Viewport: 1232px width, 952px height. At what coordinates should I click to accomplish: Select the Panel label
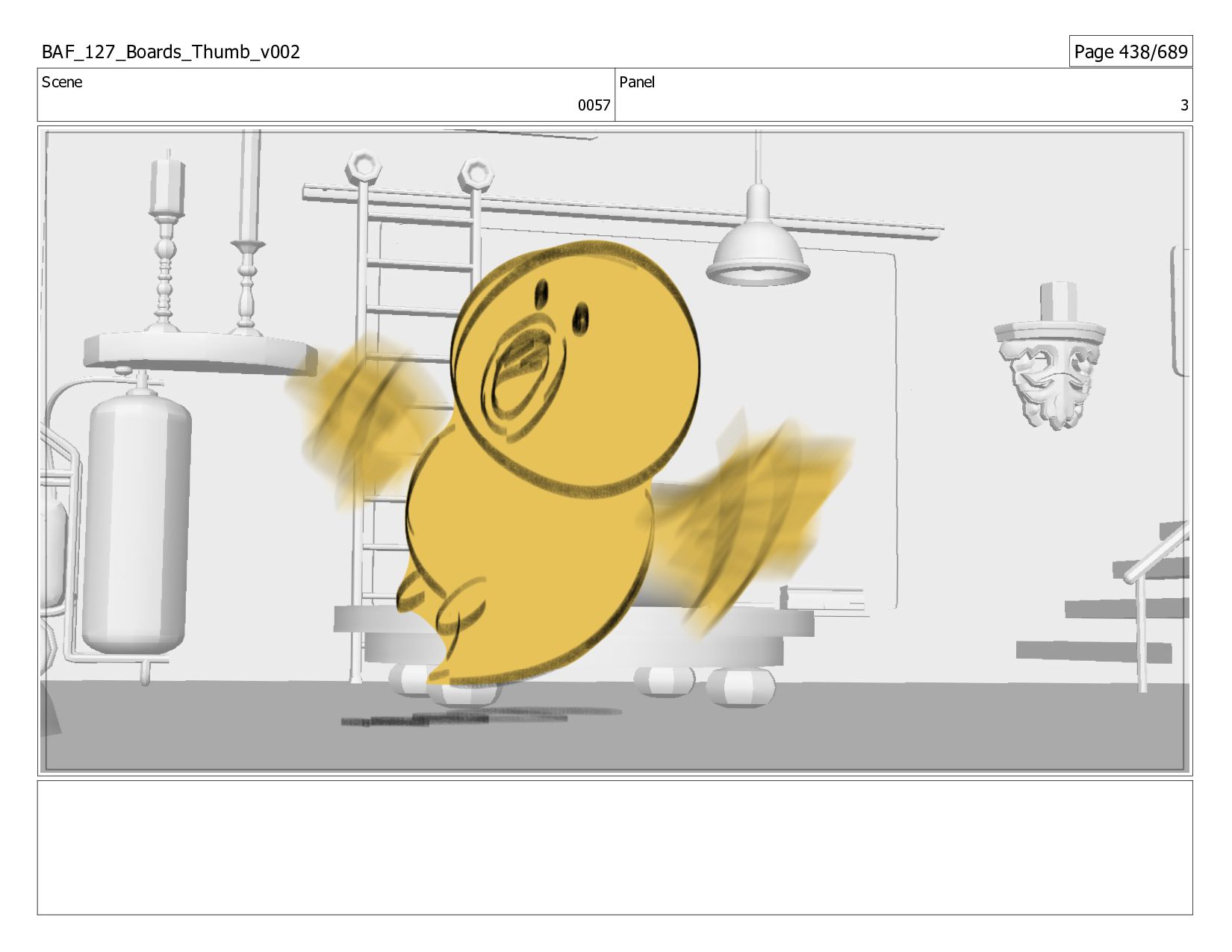[637, 82]
